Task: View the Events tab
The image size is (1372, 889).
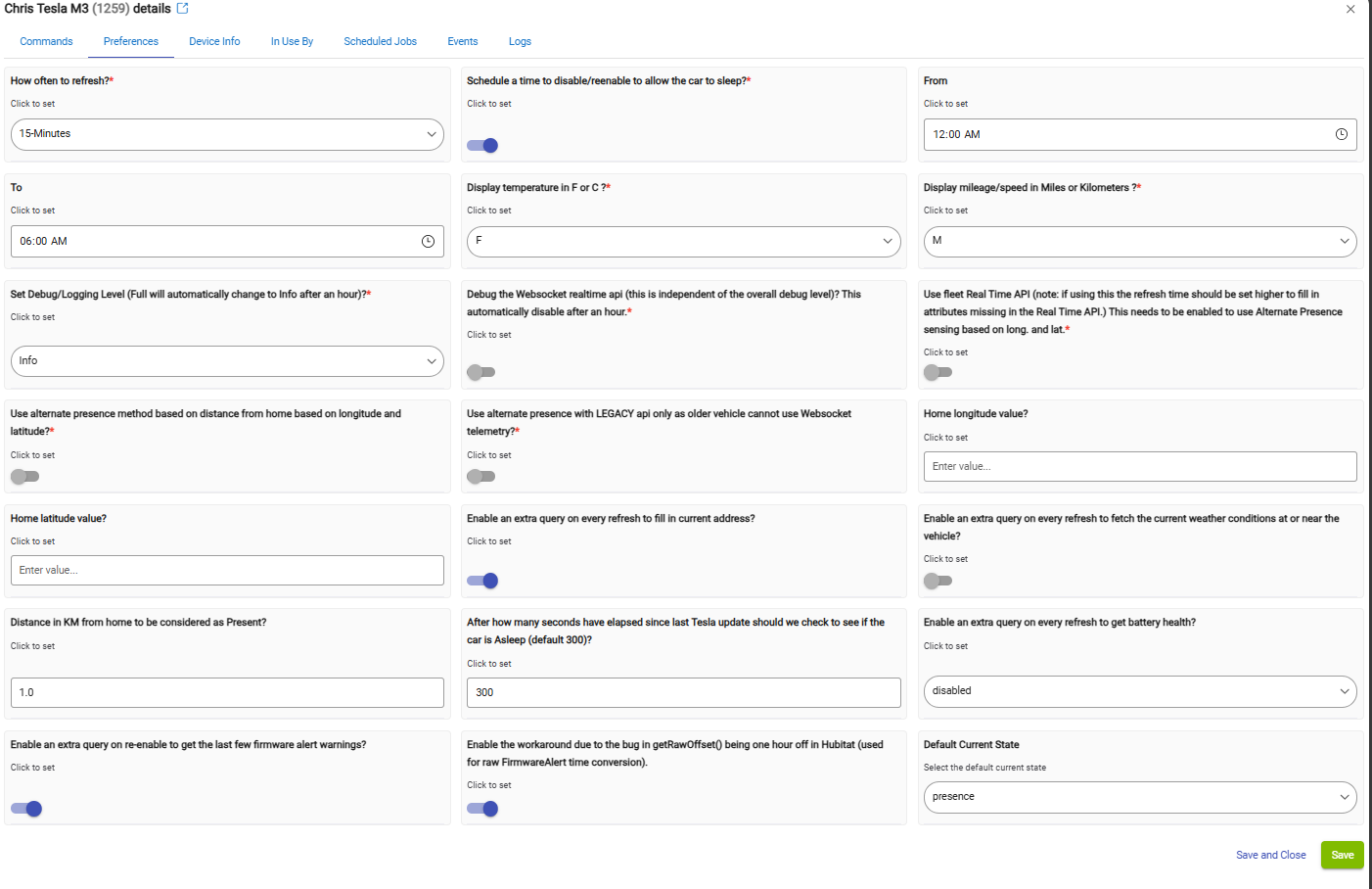Action: tap(463, 41)
